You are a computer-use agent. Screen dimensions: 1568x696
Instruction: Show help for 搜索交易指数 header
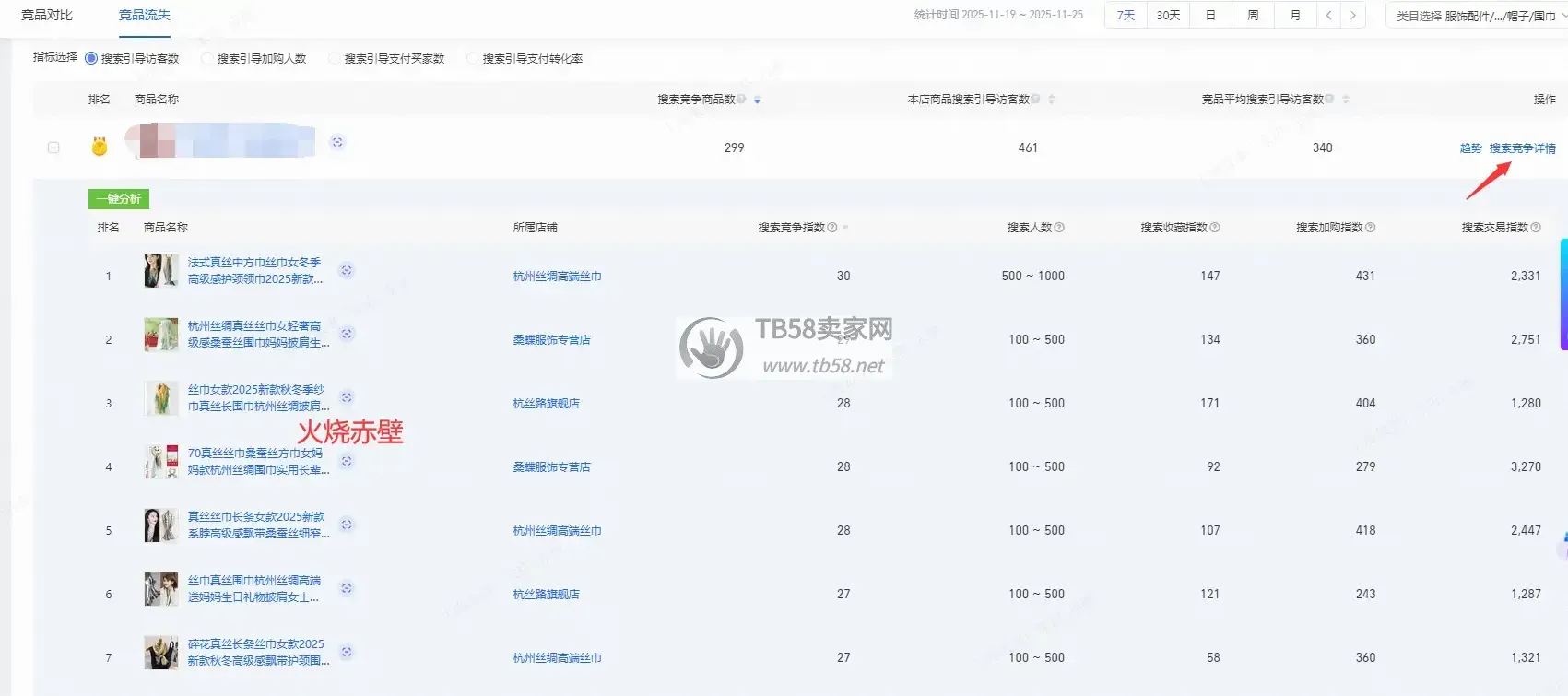point(1536,228)
